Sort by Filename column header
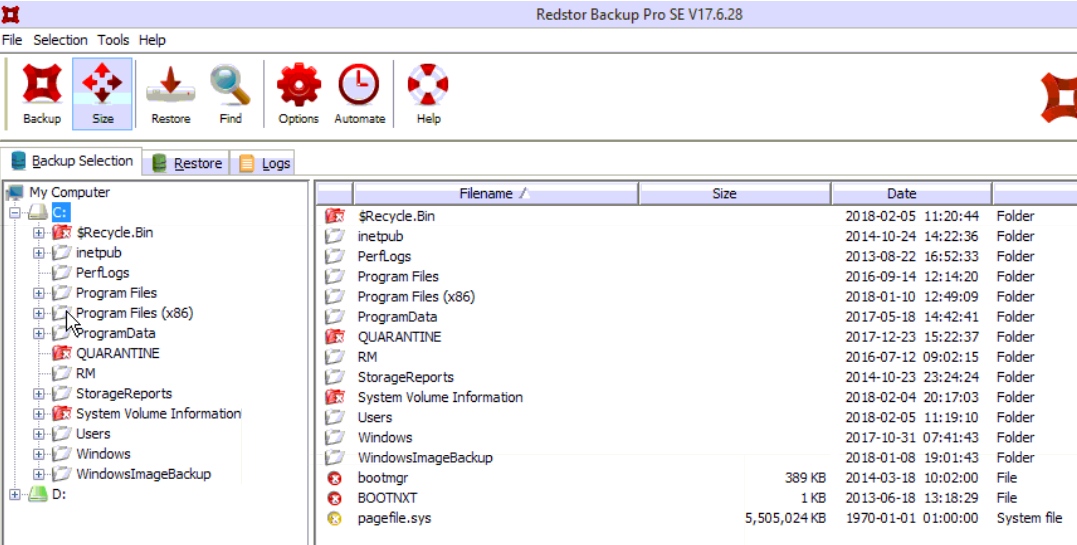This screenshot has height=545, width=1077. [x=494, y=194]
